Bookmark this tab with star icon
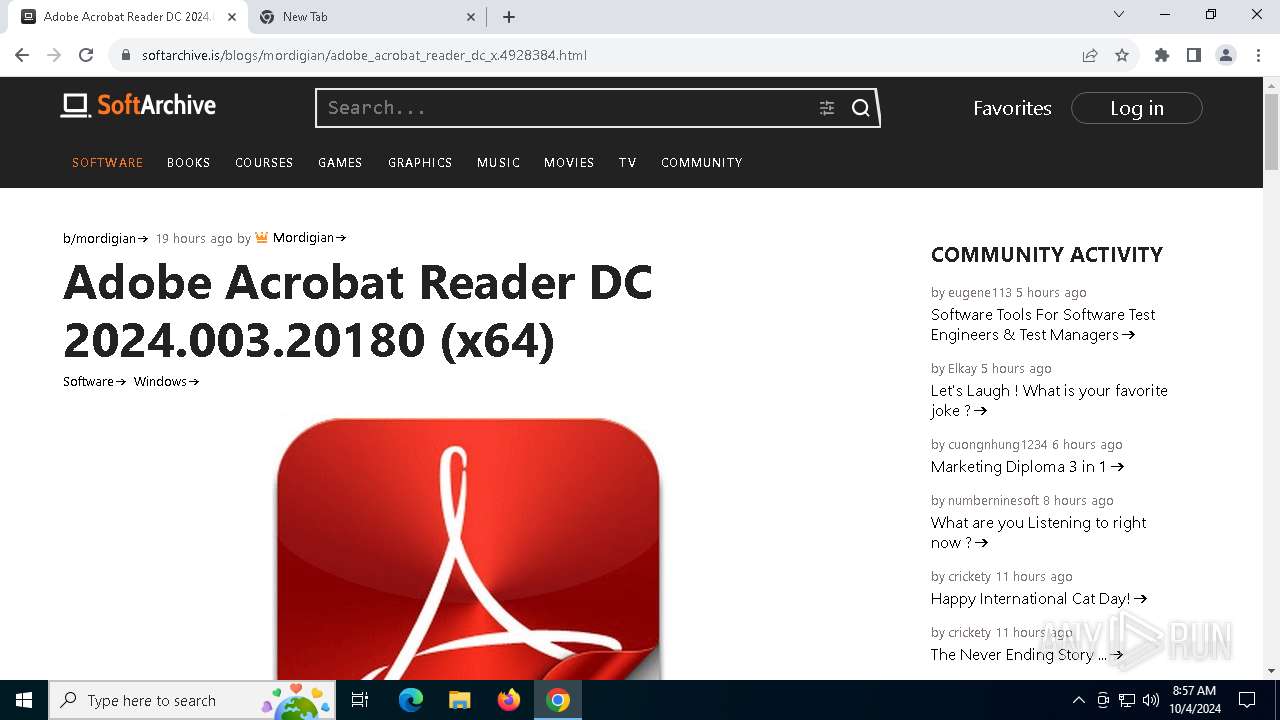The height and width of the screenshot is (720, 1280). (x=1122, y=55)
